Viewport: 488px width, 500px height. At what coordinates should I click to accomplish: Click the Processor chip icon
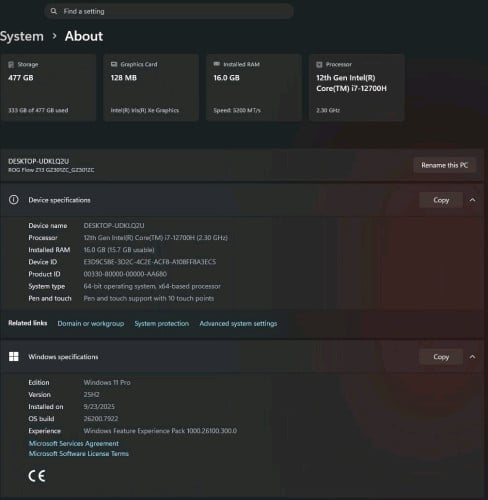[x=319, y=64]
